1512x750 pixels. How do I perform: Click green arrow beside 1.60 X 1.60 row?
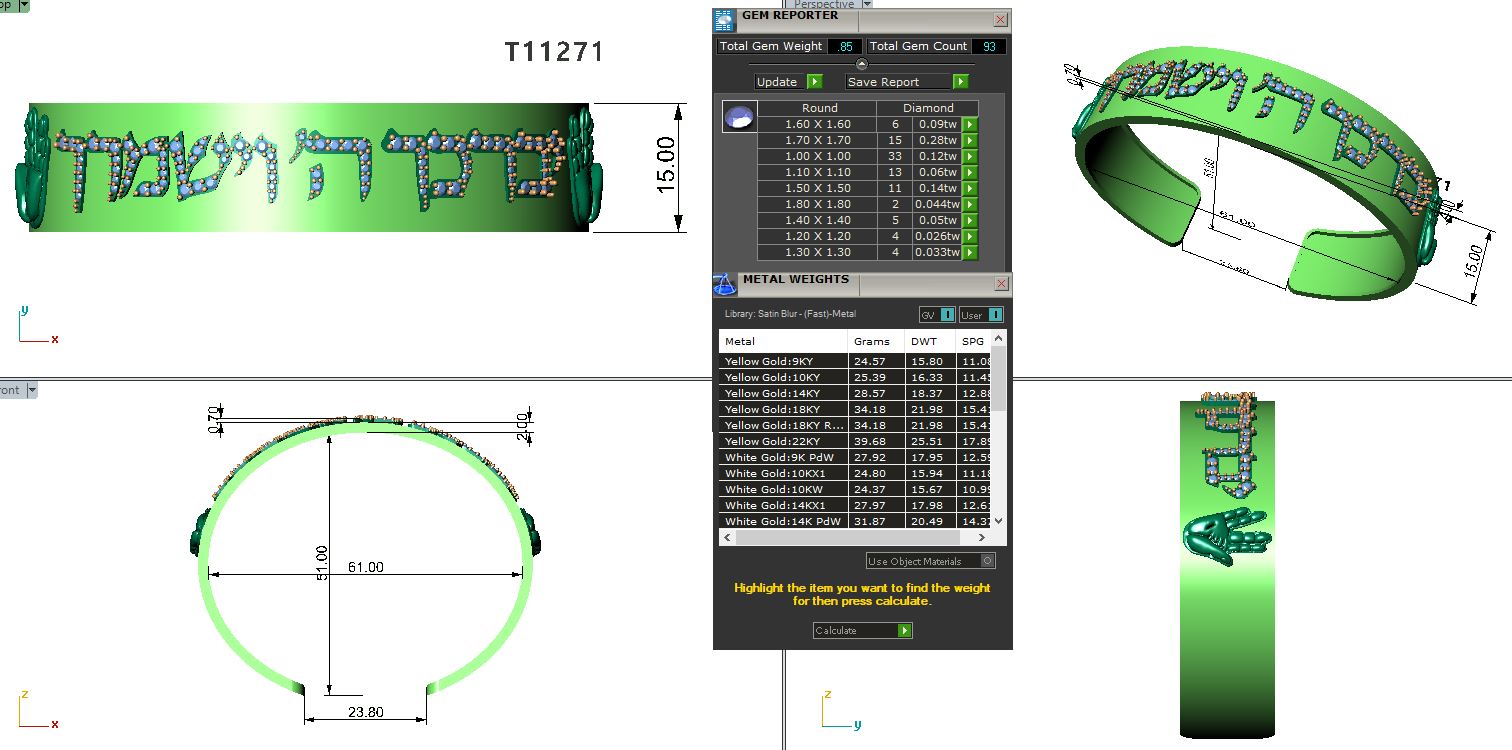pyautogui.click(x=969, y=124)
